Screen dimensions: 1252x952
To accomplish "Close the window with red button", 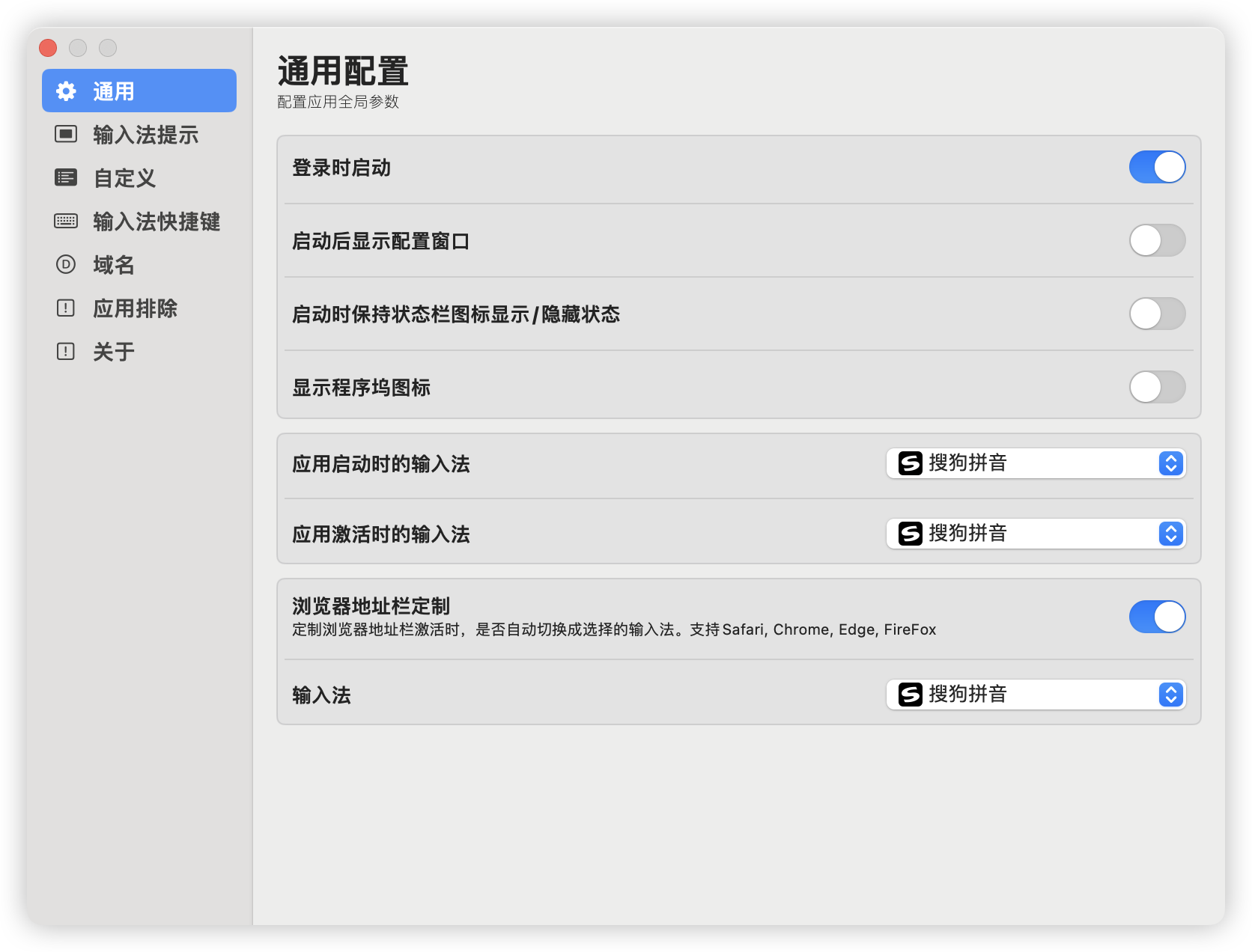I will (x=48, y=48).
